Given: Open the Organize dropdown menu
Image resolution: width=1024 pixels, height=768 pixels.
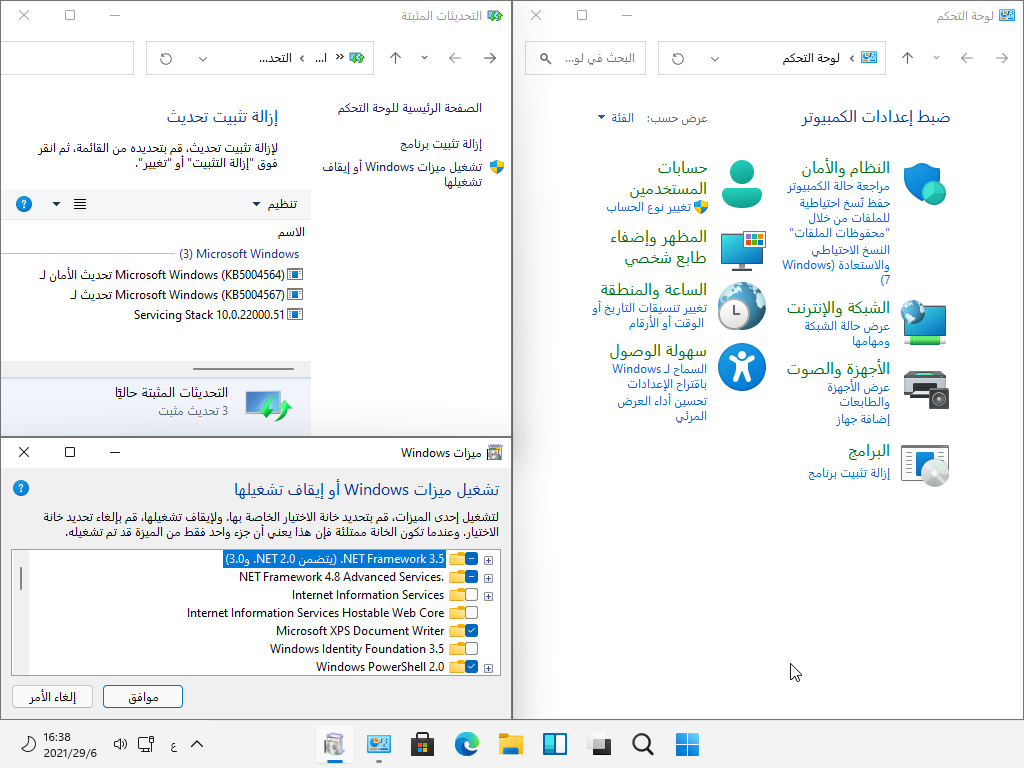Looking at the screenshot, I should [275, 204].
